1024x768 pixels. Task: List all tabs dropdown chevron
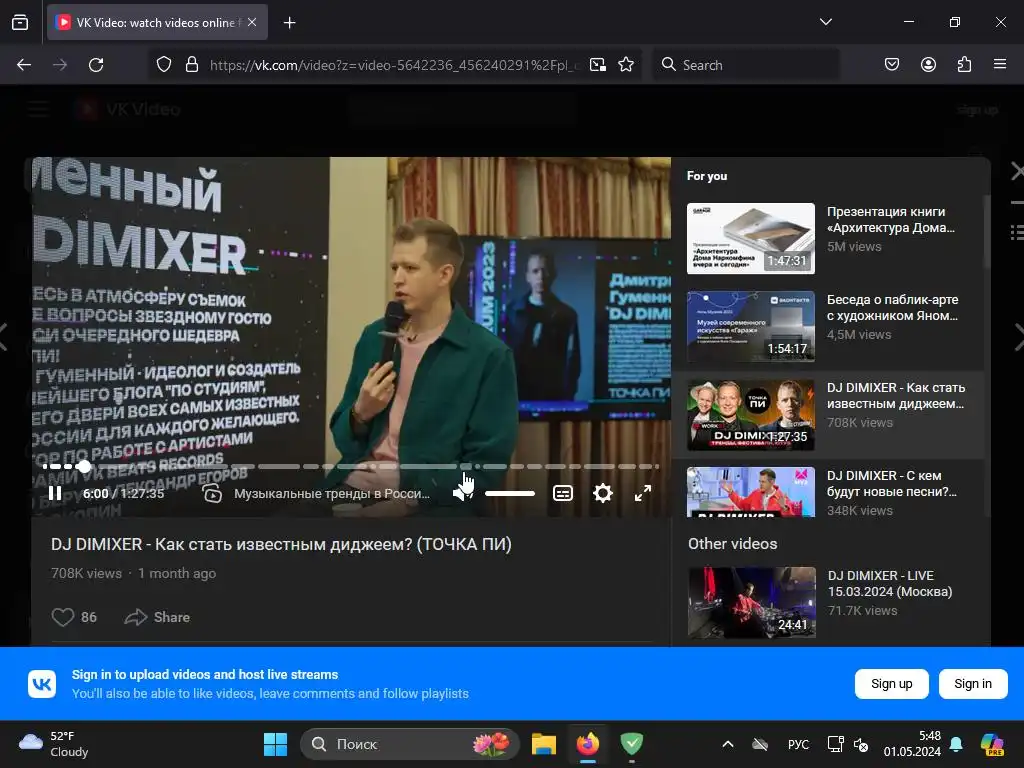[825, 22]
